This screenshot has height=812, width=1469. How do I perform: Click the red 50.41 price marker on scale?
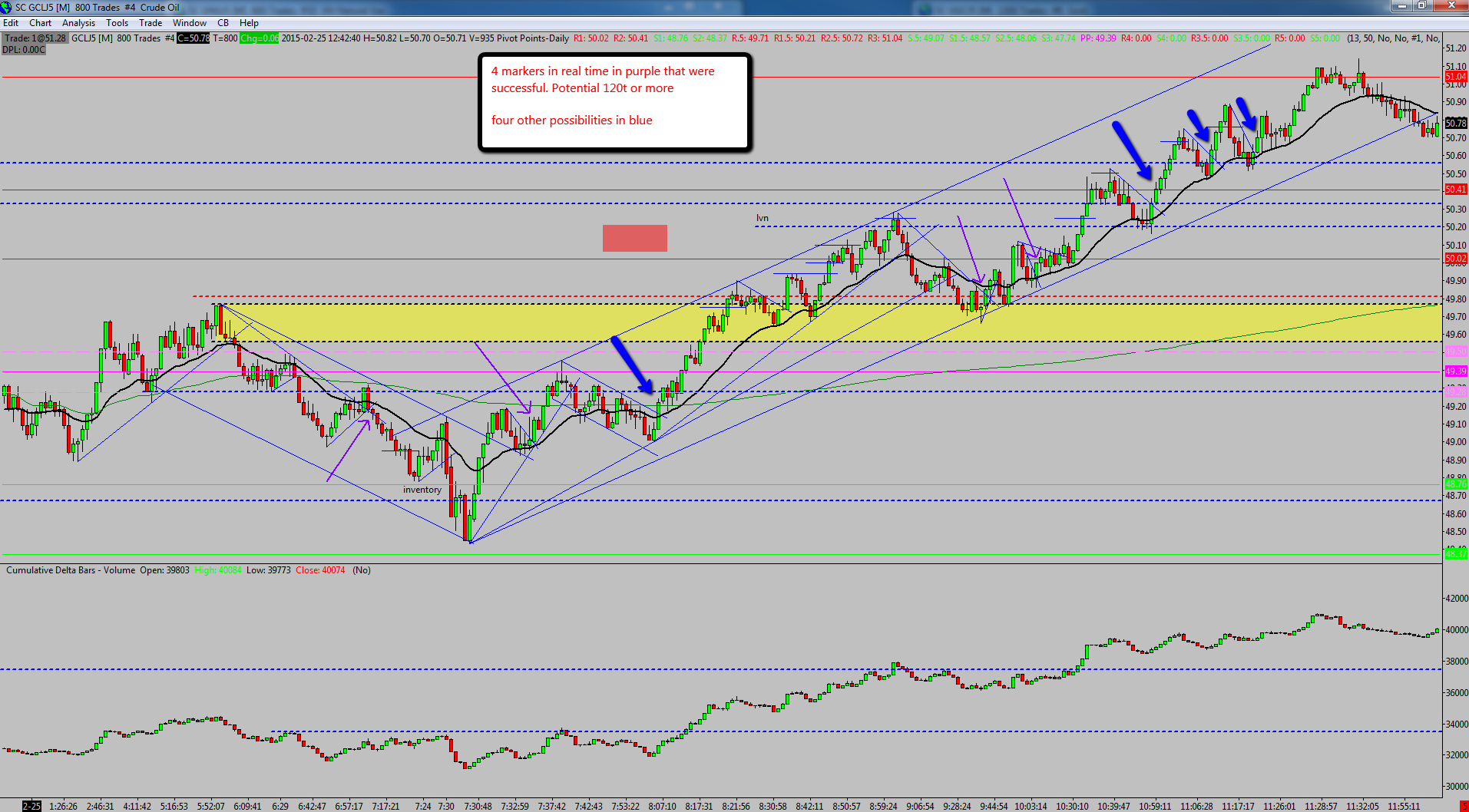[1456, 190]
